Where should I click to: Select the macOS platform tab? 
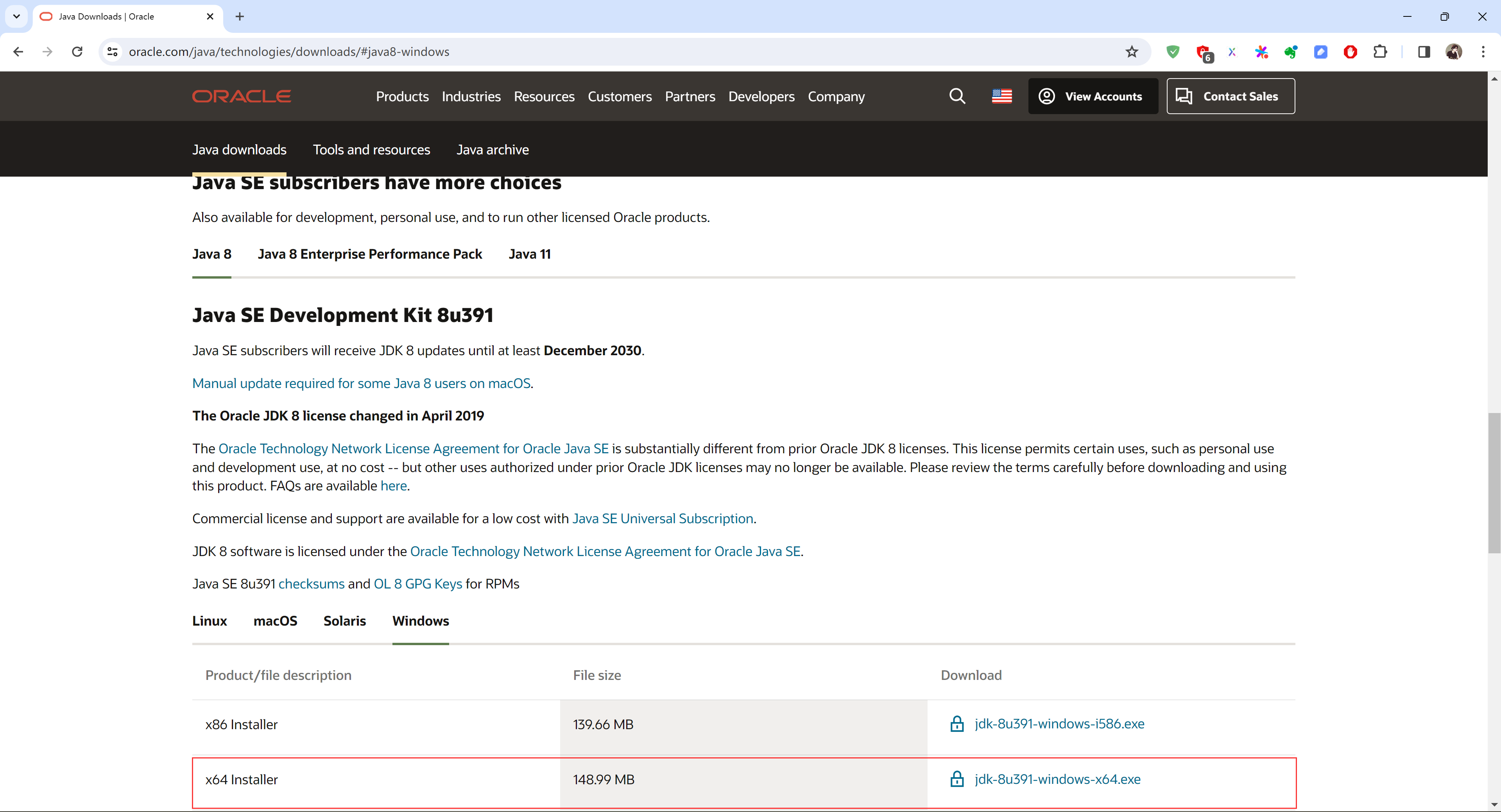click(x=275, y=621)
